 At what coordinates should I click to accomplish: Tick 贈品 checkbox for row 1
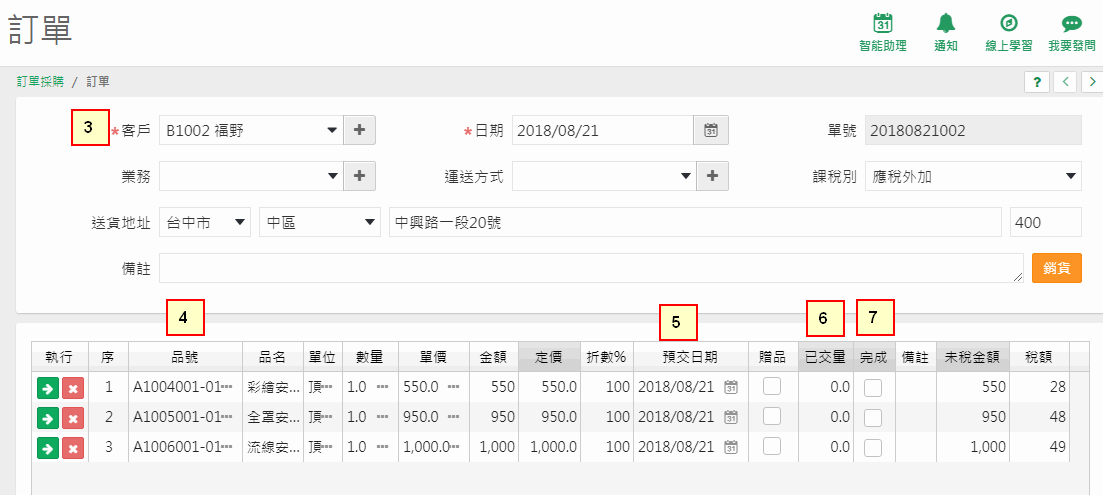[772, 387]
